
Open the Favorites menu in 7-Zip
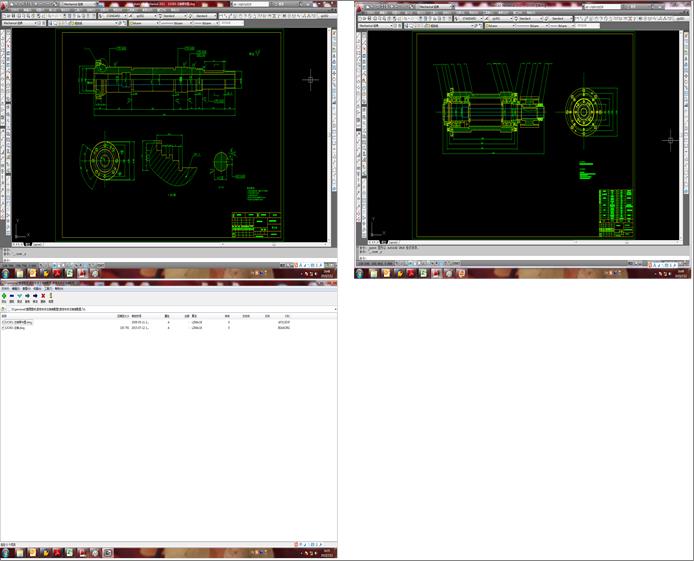(38, 288)
